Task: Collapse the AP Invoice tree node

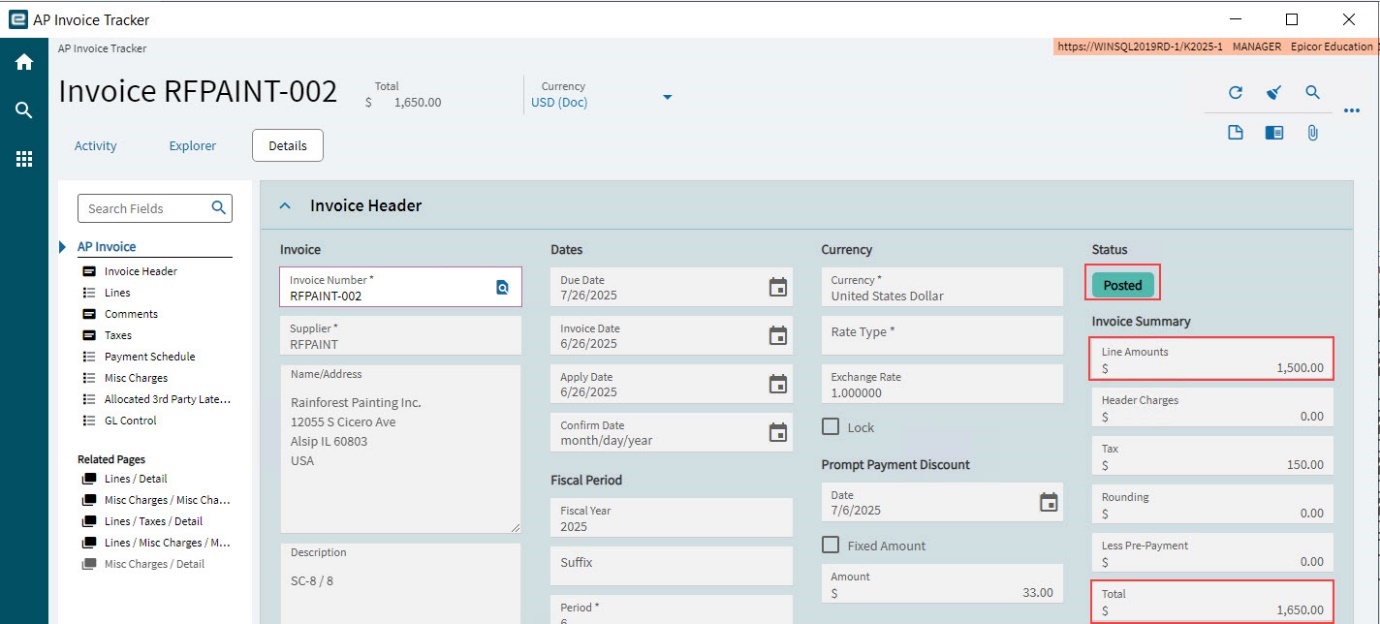Action: (x=64, y=247)
